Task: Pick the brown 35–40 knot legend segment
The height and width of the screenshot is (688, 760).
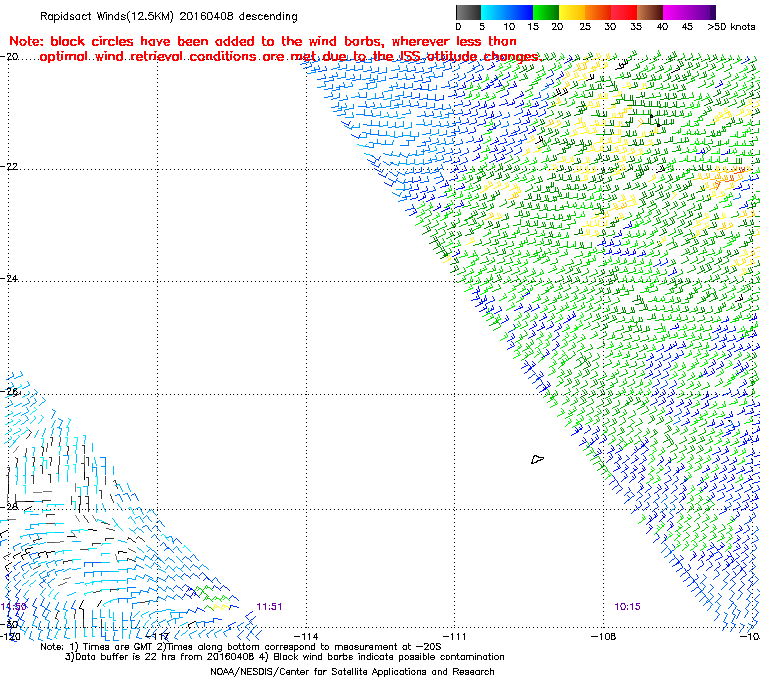Action: [x=650, y=12]
